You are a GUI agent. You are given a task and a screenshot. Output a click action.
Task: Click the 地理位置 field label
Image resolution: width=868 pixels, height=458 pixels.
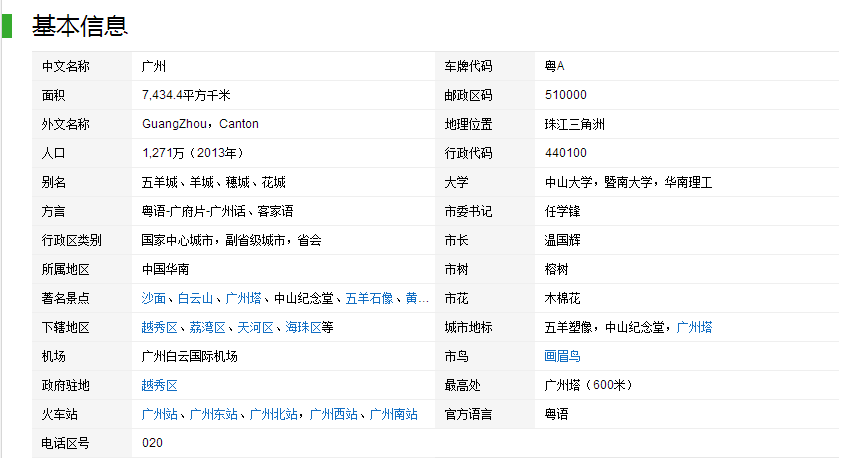tap(468, 124)
